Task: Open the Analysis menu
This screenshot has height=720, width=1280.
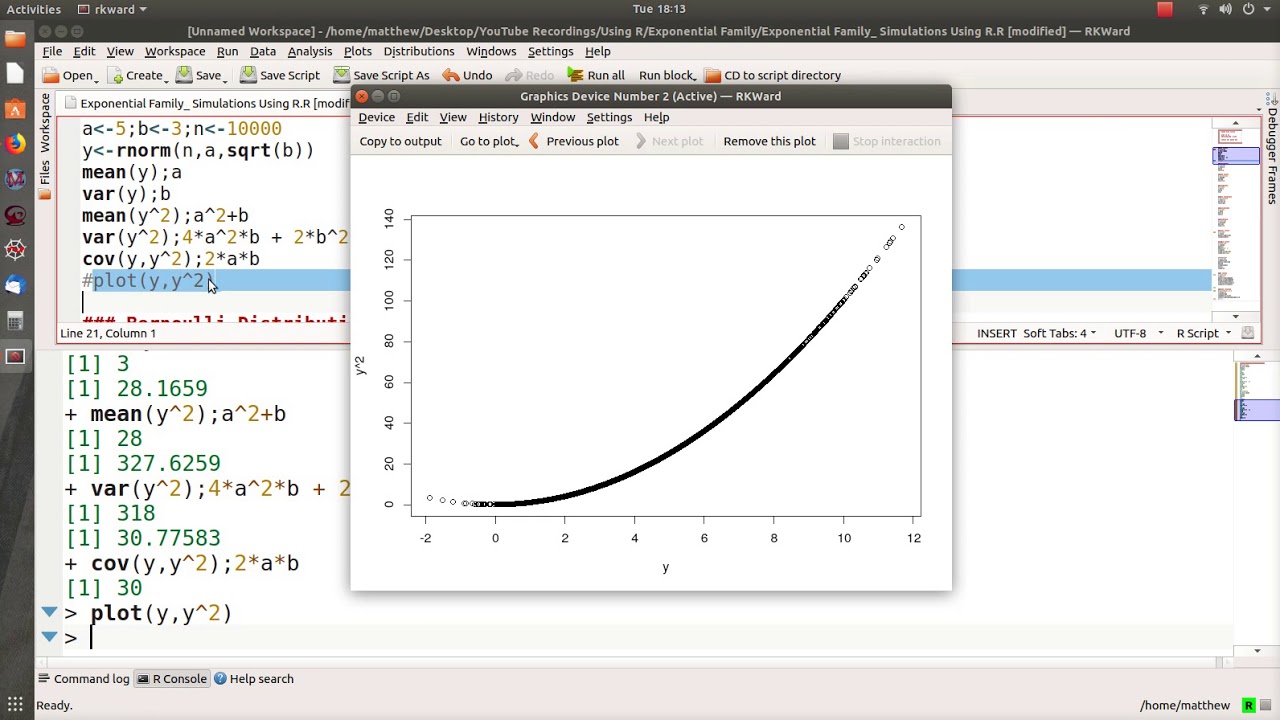Action: point(310,51)
